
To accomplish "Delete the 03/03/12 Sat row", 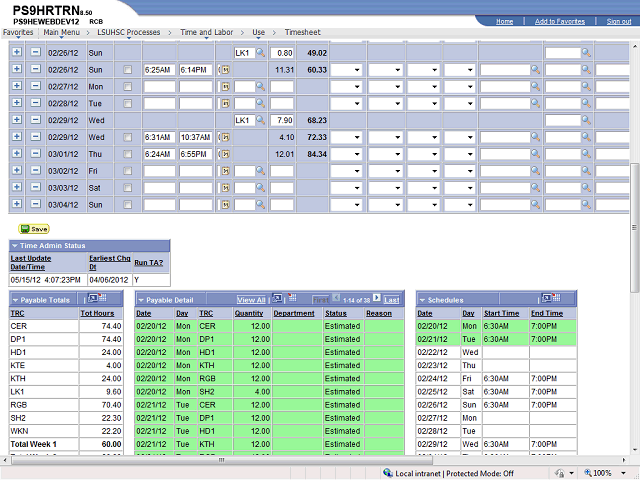I will (36, 187).
